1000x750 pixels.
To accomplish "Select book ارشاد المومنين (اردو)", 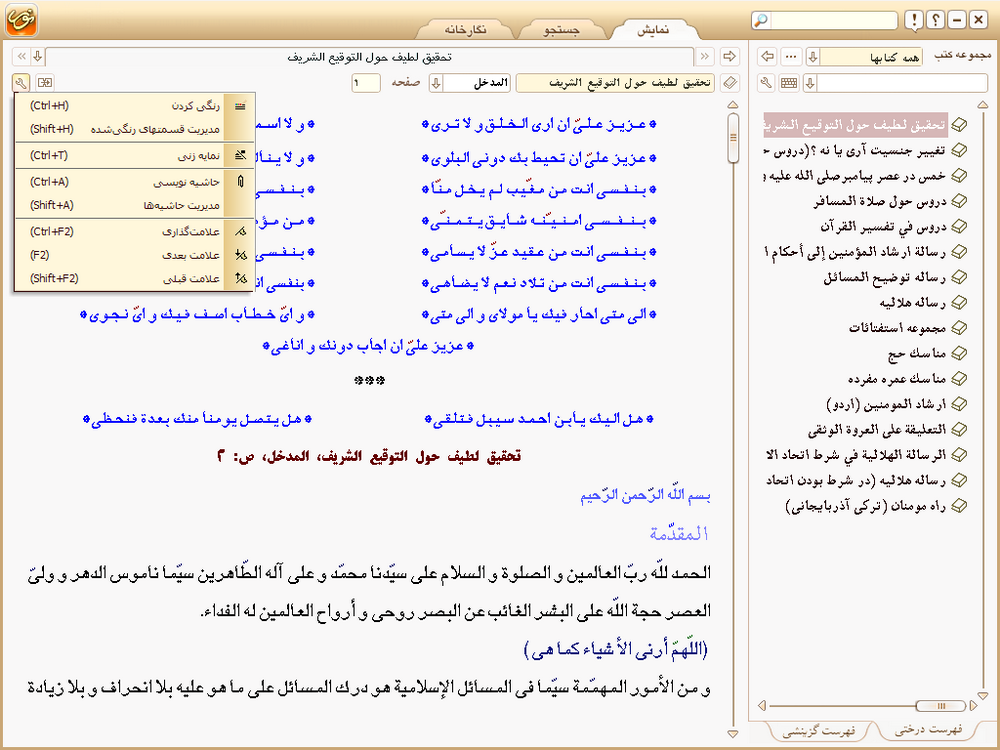I will (x=886, y=404).
